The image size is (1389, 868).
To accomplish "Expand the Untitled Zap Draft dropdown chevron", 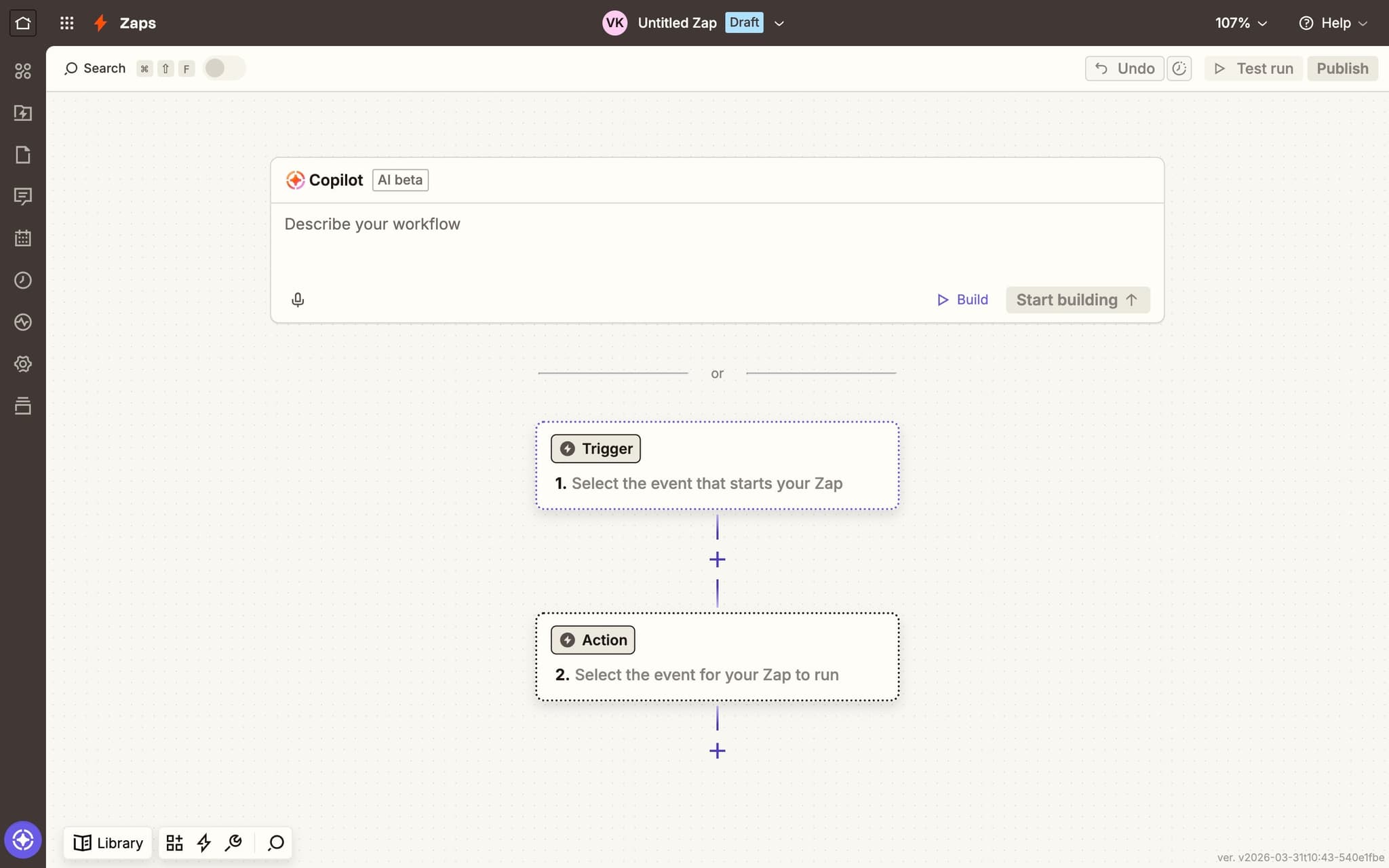I will pos(779,23).
